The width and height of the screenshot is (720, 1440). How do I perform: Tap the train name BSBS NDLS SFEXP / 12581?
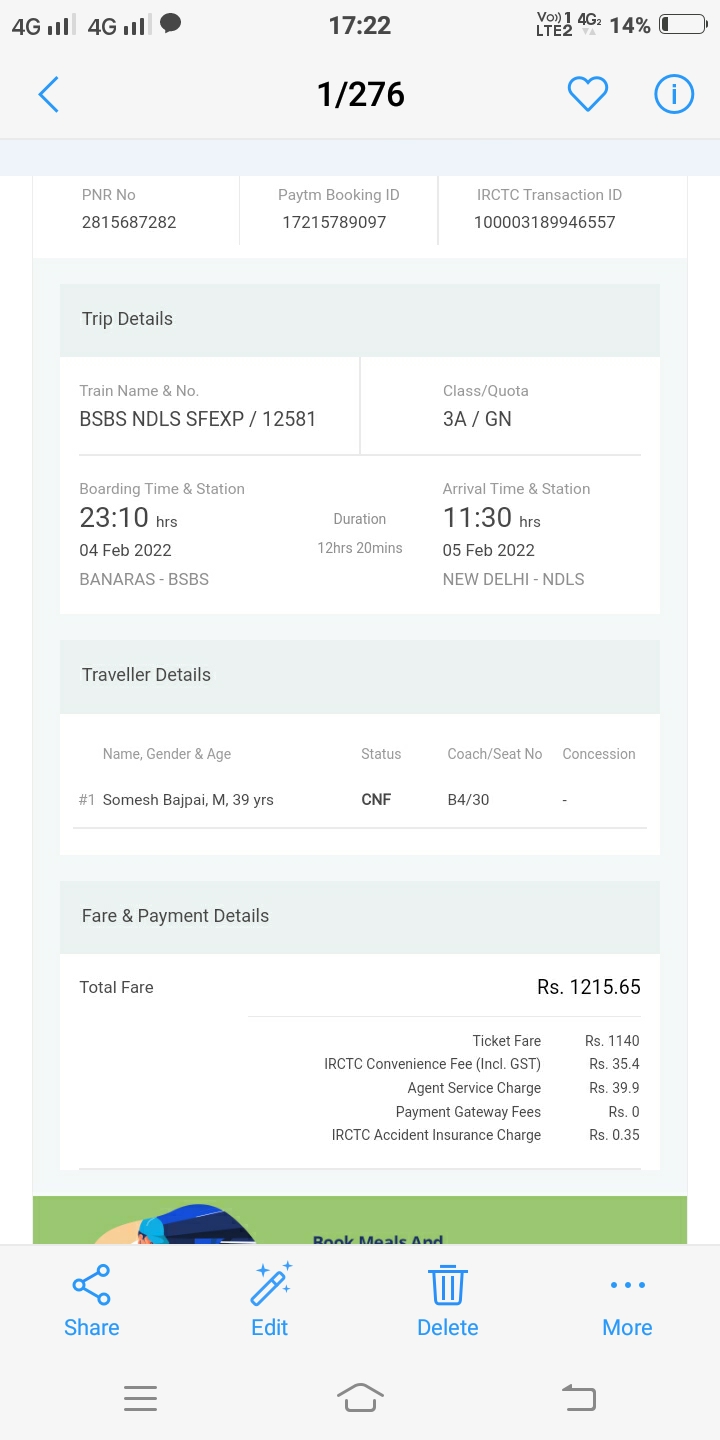198,419
